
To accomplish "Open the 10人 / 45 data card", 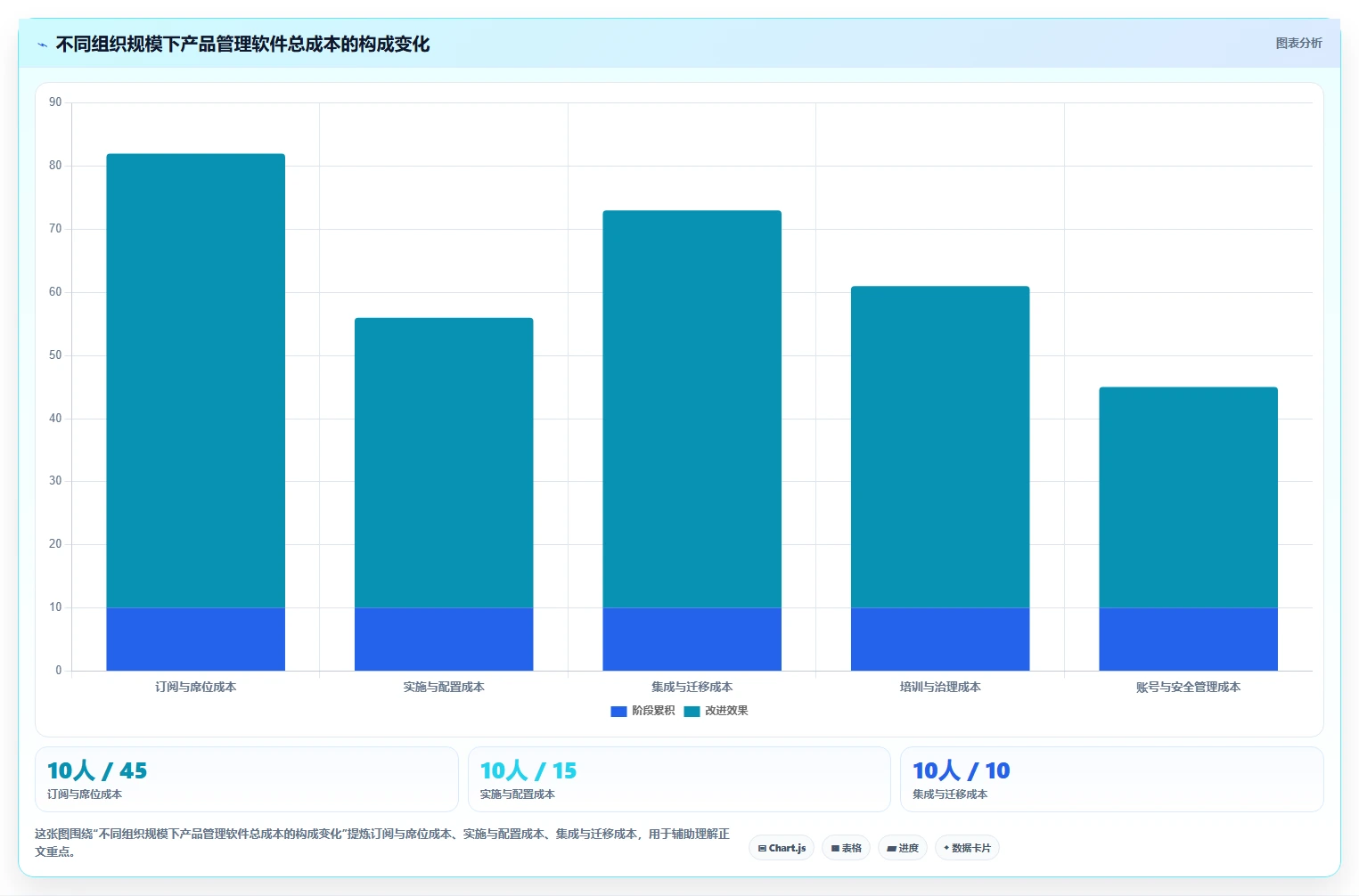I will point(247,779).
